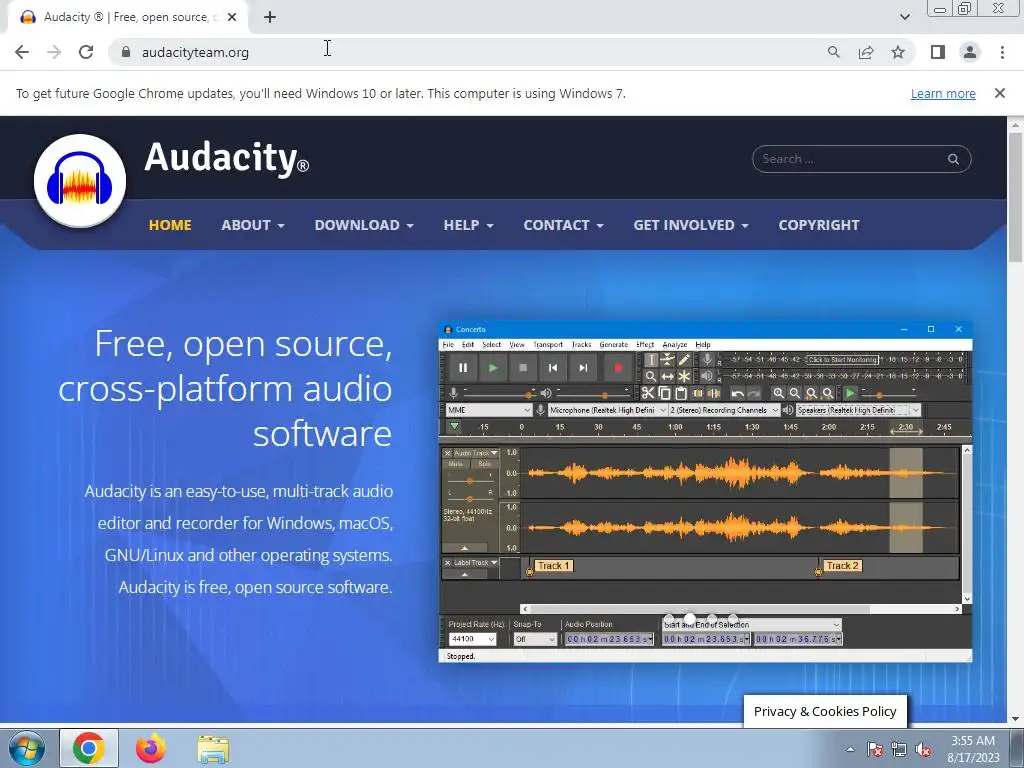
Task: Open Chrome's tab search chevron
Action: pyautogui.click(x=904, y=17)
